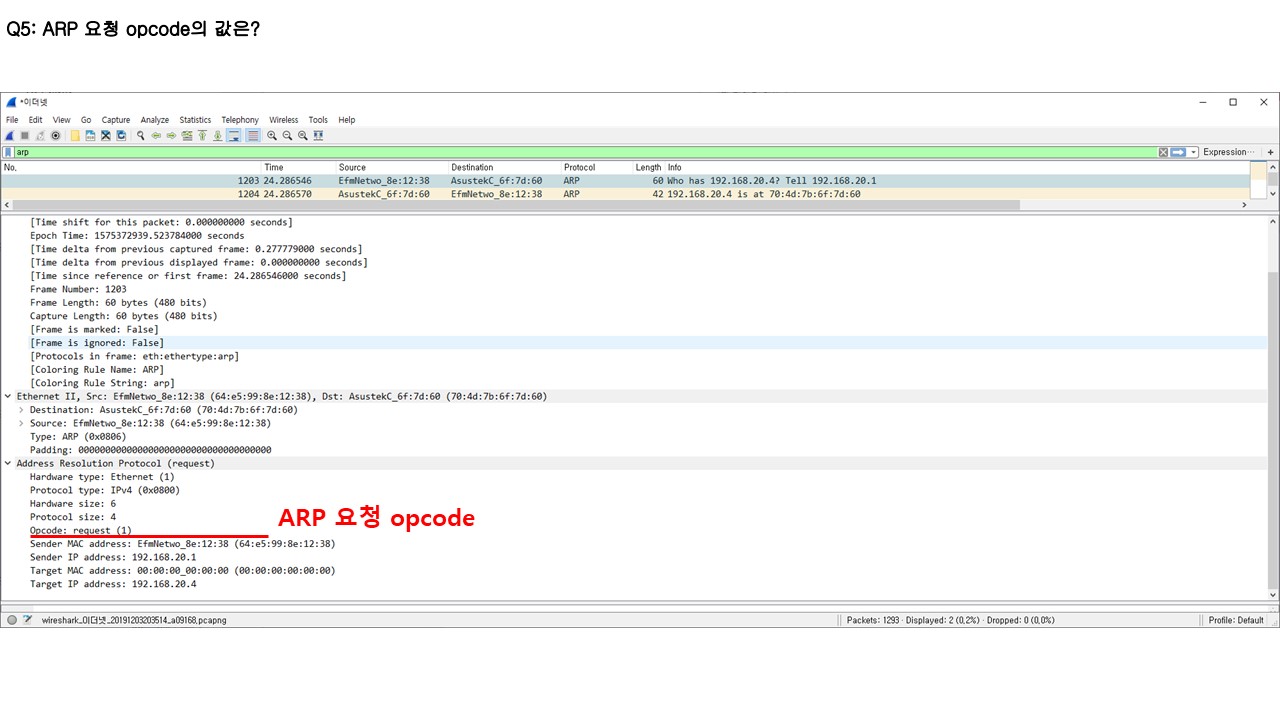Open the Expression builder
1280x720 pixels.
[1228, 152]
